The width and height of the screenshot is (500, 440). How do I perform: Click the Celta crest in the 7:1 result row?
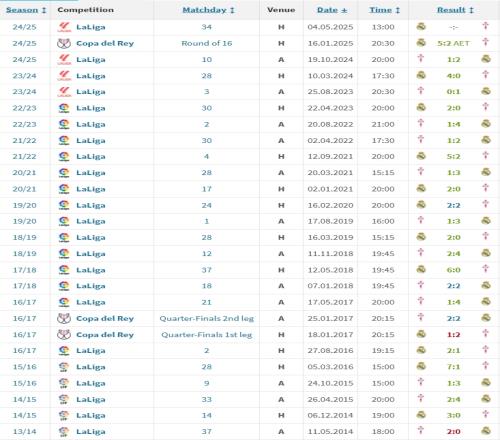[486, 366]
